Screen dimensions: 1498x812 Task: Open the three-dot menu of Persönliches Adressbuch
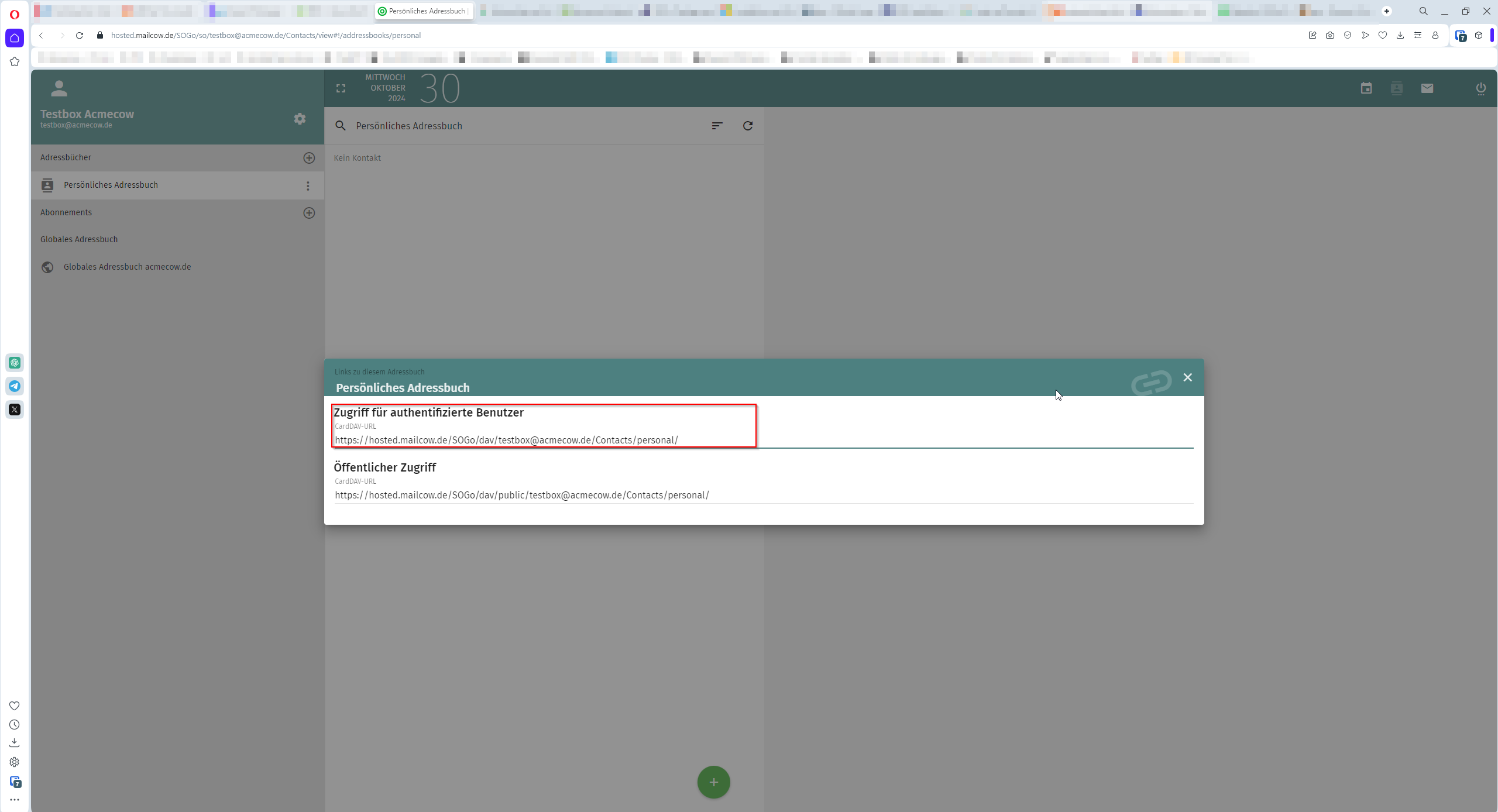point(307,185)
